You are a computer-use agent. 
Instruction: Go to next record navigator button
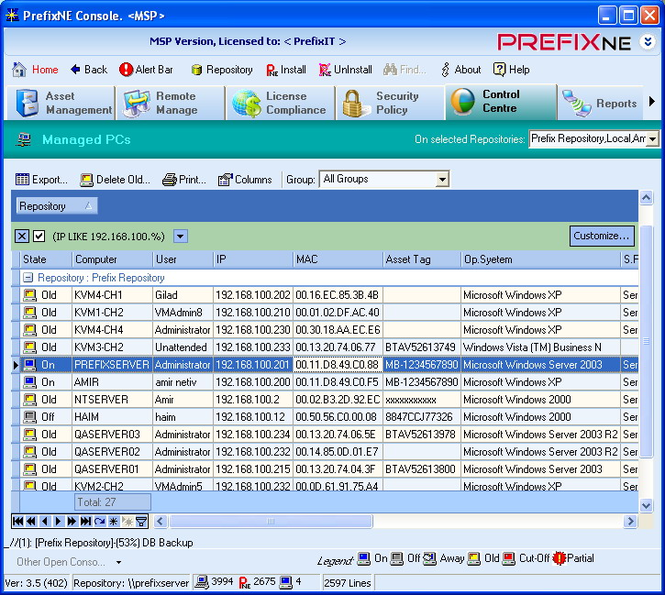[59, 521]
